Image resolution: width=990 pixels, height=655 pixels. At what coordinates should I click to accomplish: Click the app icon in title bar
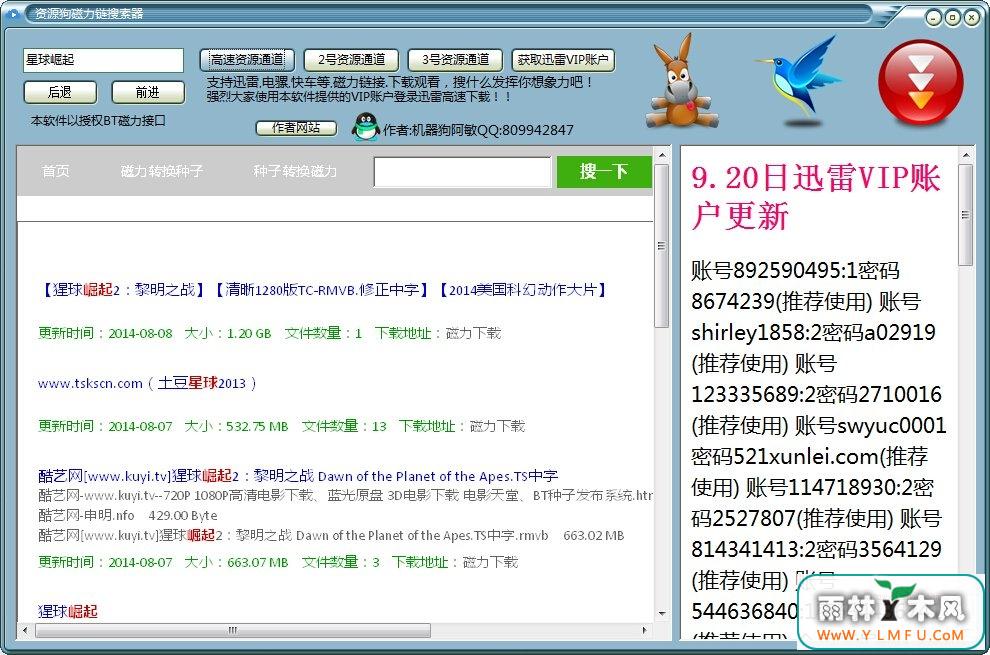pos(13,13)
